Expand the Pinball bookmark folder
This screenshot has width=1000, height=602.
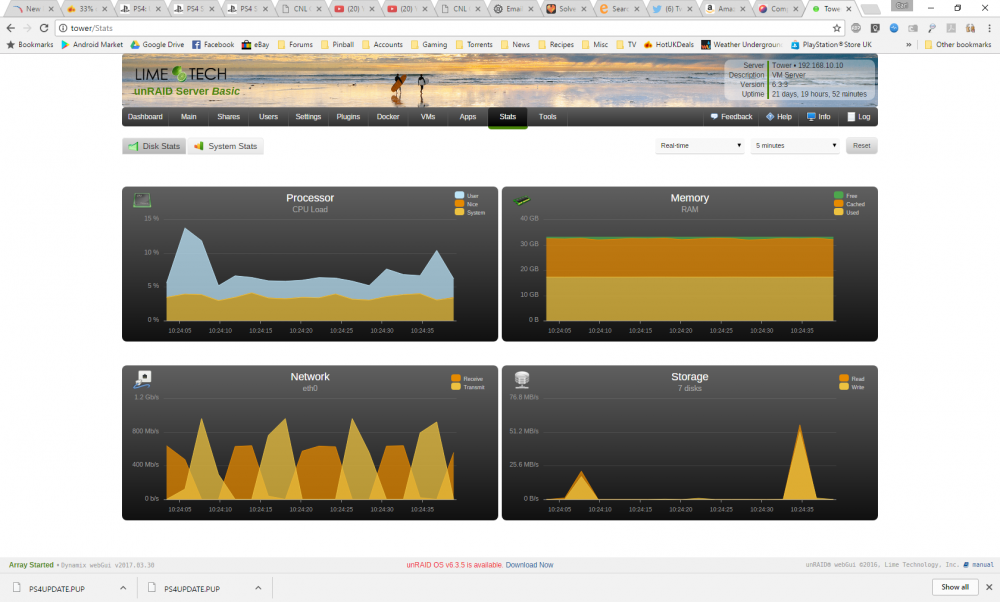337,45
